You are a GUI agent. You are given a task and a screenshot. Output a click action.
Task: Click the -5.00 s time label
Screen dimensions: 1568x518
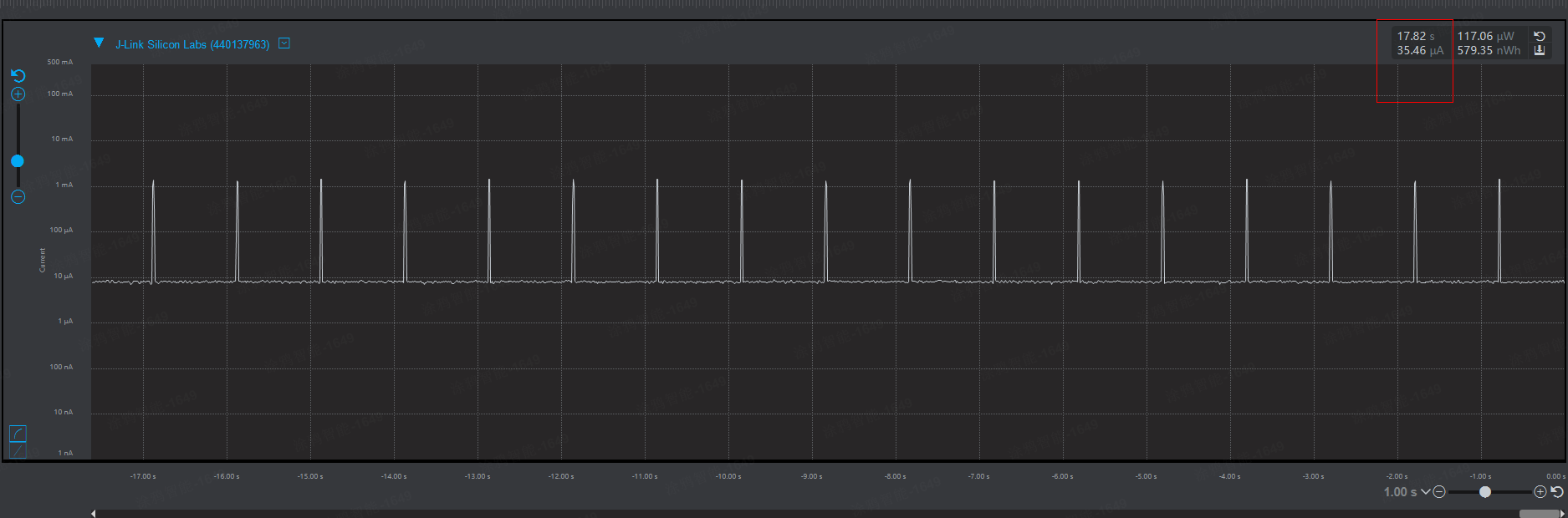point(1147,476)
